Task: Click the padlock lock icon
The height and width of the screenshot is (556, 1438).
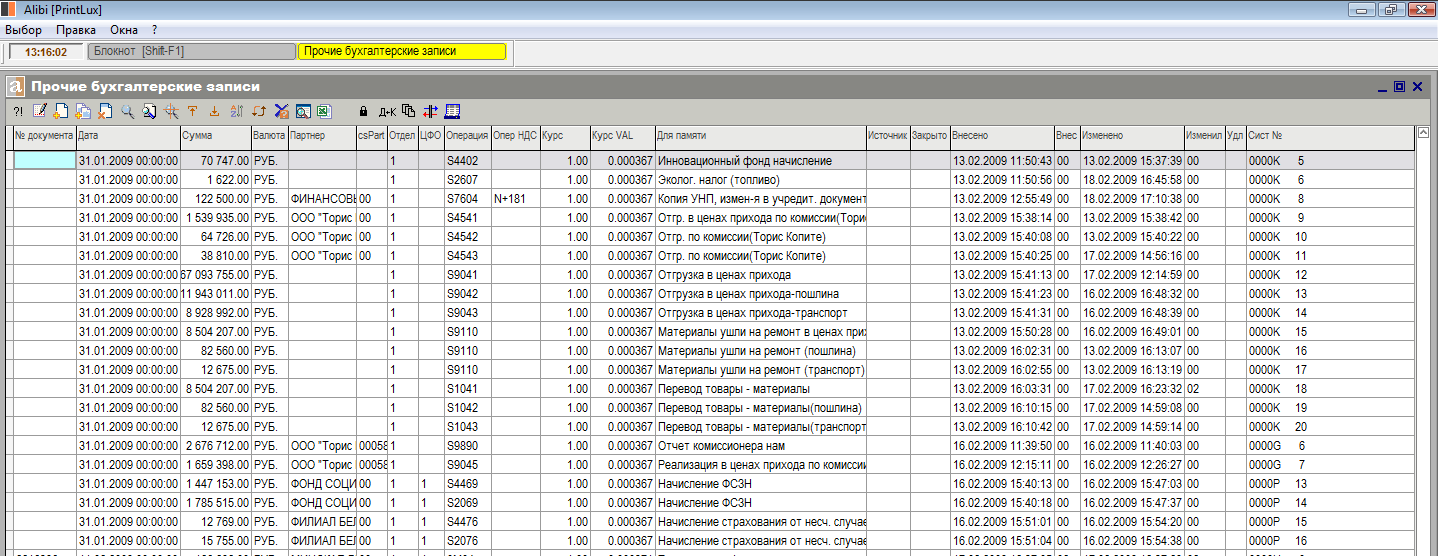Action: 363,111
